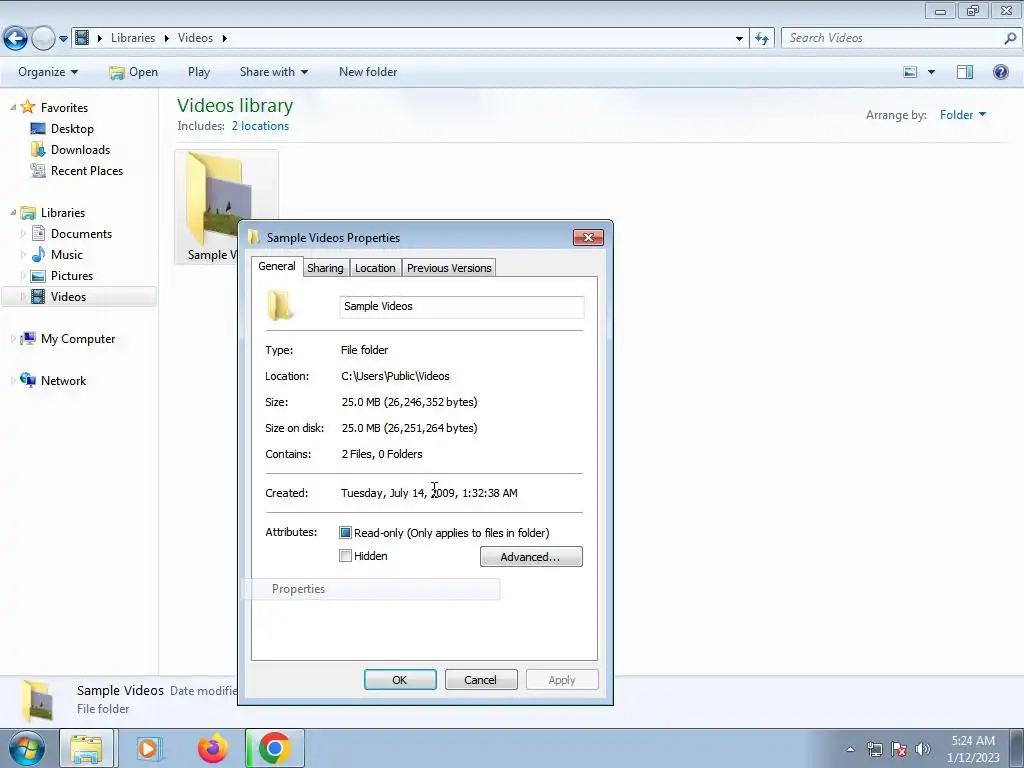This screenshot has height=768, width=1024.
Task: Close the Sample Videos Properties dialog
Action: click(x=588, y=237)
